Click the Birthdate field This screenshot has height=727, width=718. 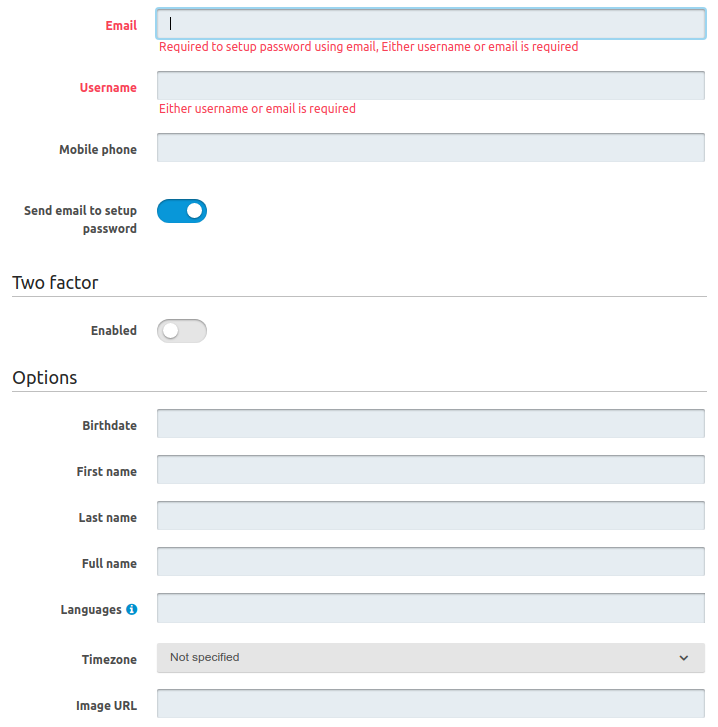coord(430,424)
